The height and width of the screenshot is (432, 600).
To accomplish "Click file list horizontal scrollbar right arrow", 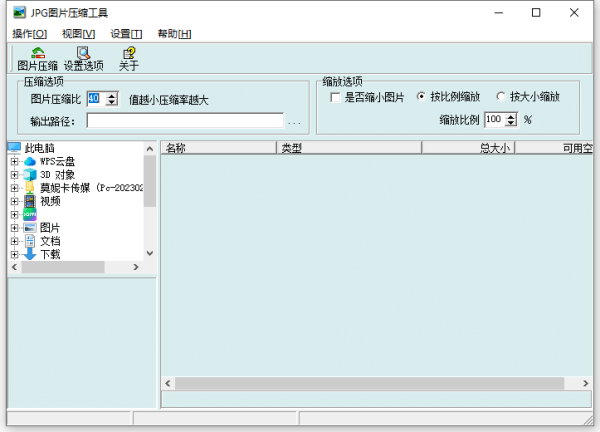I will [x=586, y=383].
